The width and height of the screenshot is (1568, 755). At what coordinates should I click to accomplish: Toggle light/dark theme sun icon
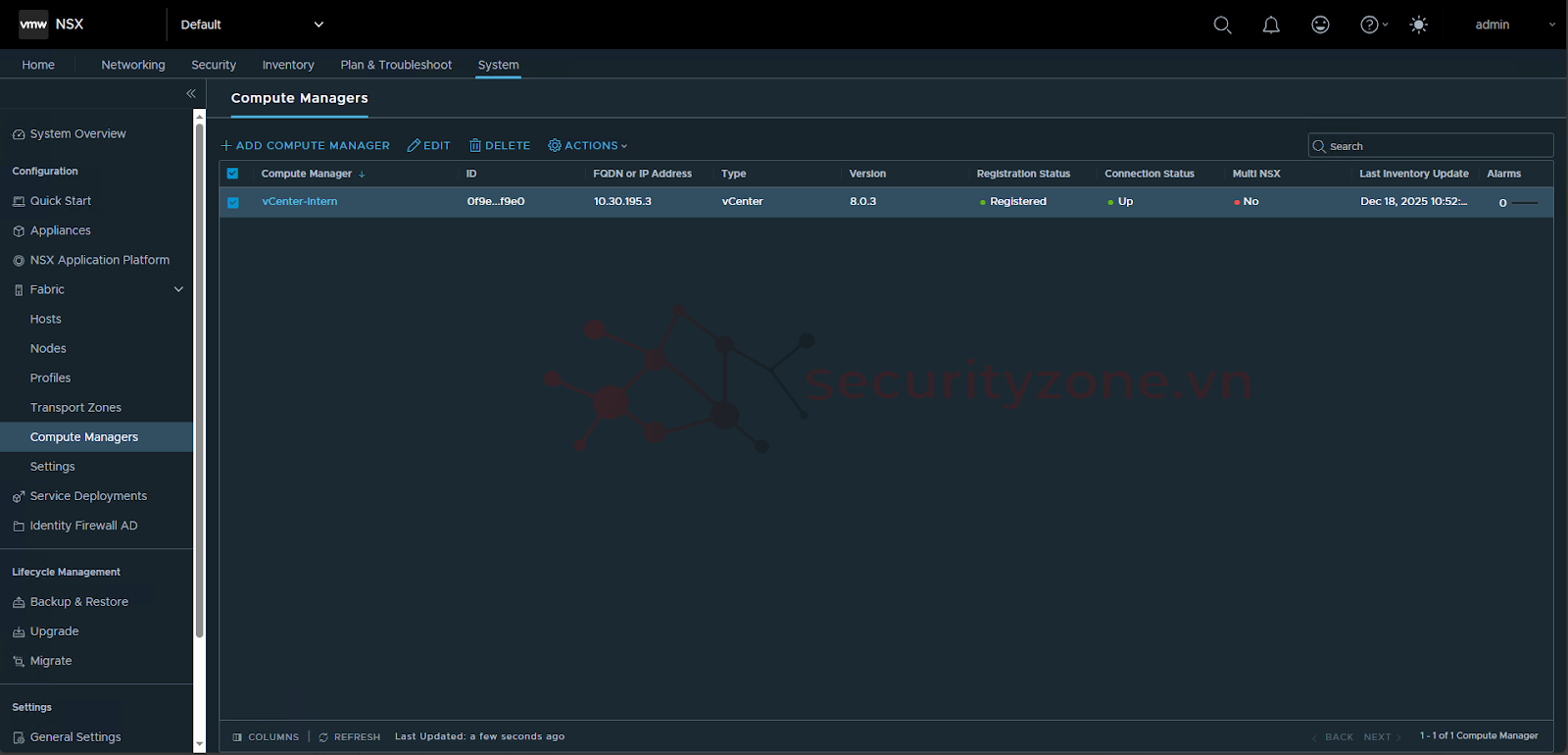pos(1418,25)
